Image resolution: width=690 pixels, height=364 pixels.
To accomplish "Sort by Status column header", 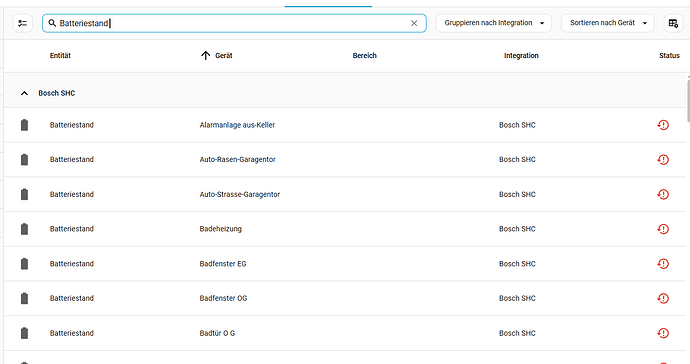I will 669,55.
